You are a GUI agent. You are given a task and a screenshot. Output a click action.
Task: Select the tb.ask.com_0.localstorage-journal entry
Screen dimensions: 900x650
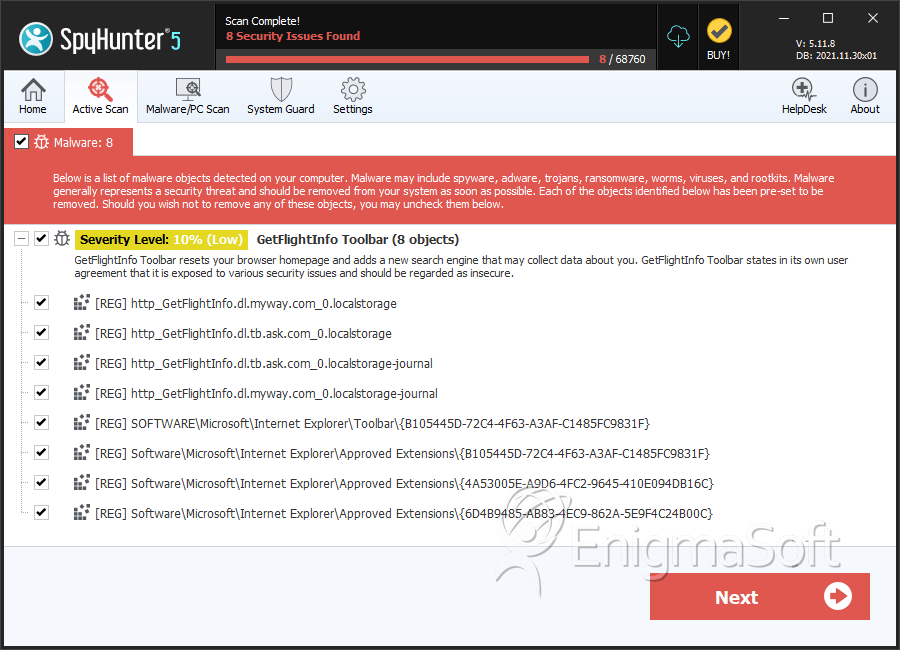point(281,363)
